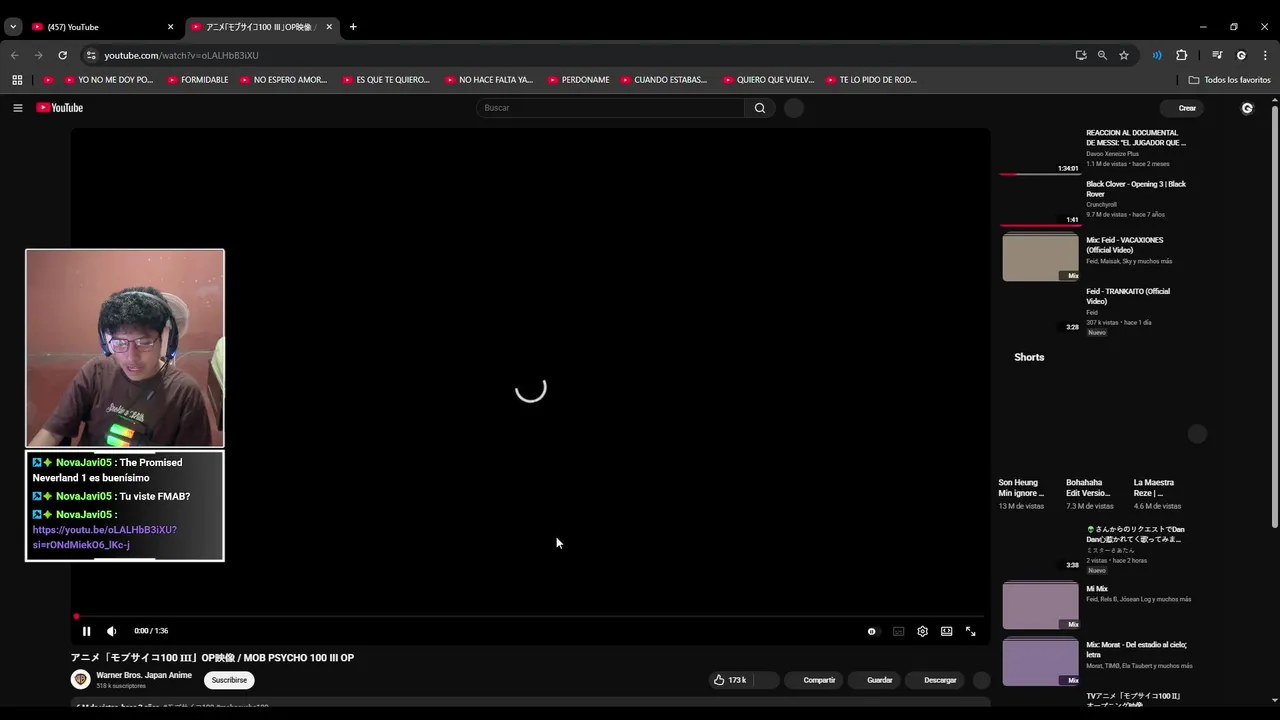Click the video progress bar
Viewport: 1280px width, 720px height.
530,616
